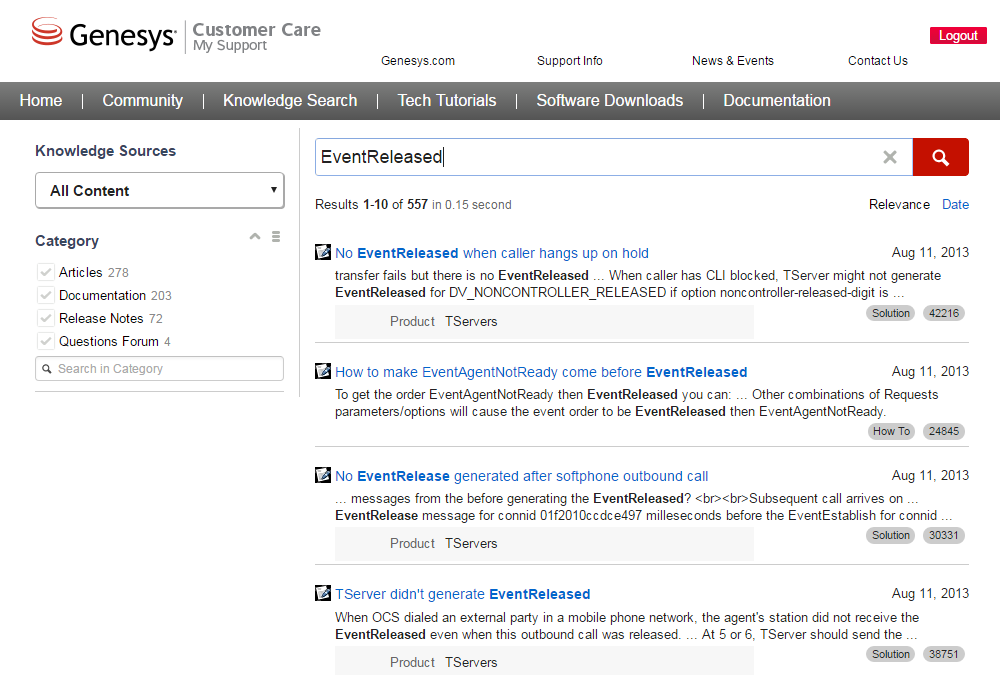Toggle the Documentation category checkbox
1000x675 pixels.
coord(45,295)
